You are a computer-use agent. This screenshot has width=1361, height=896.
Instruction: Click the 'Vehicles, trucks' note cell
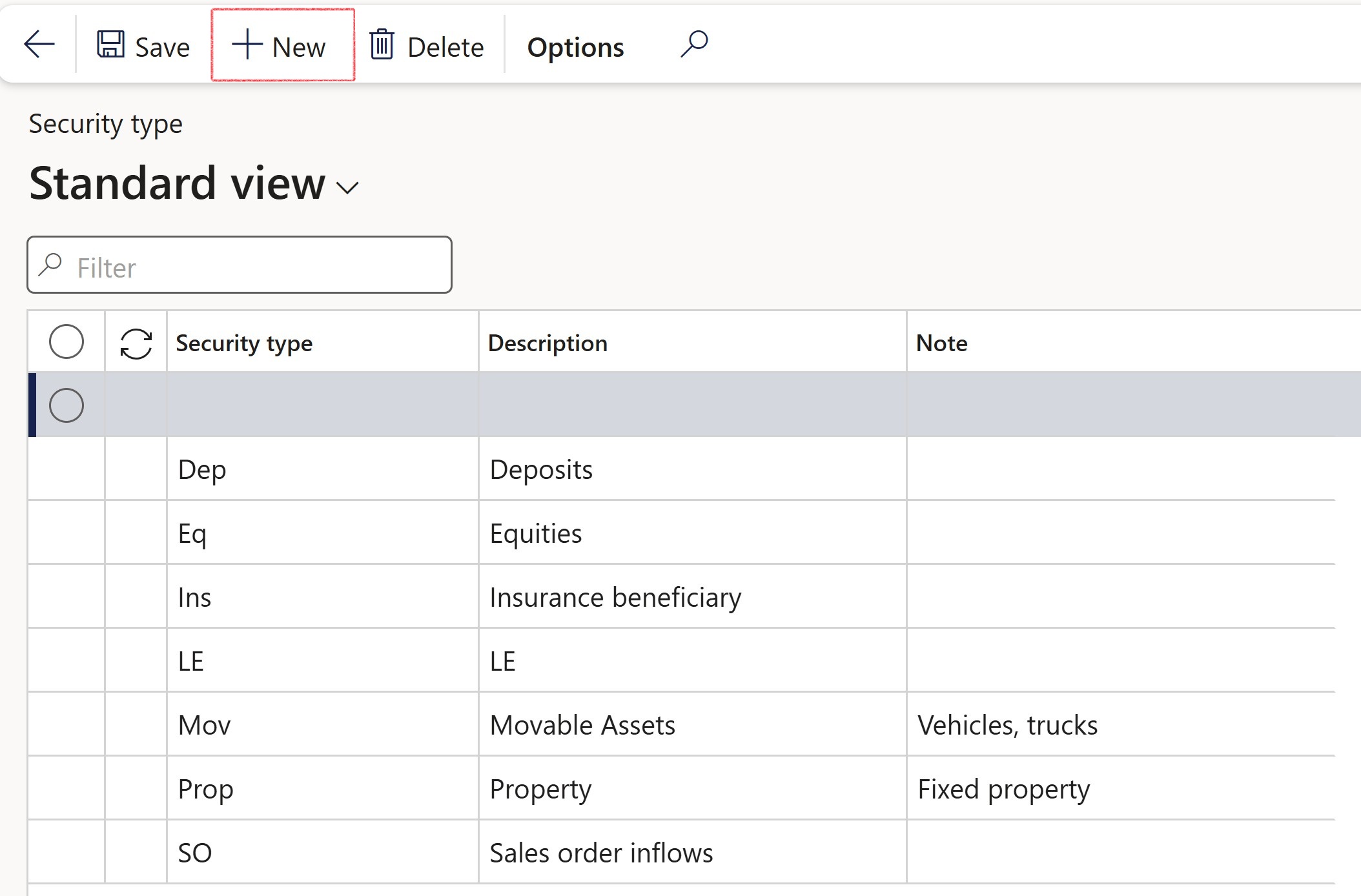(1121, 724)
